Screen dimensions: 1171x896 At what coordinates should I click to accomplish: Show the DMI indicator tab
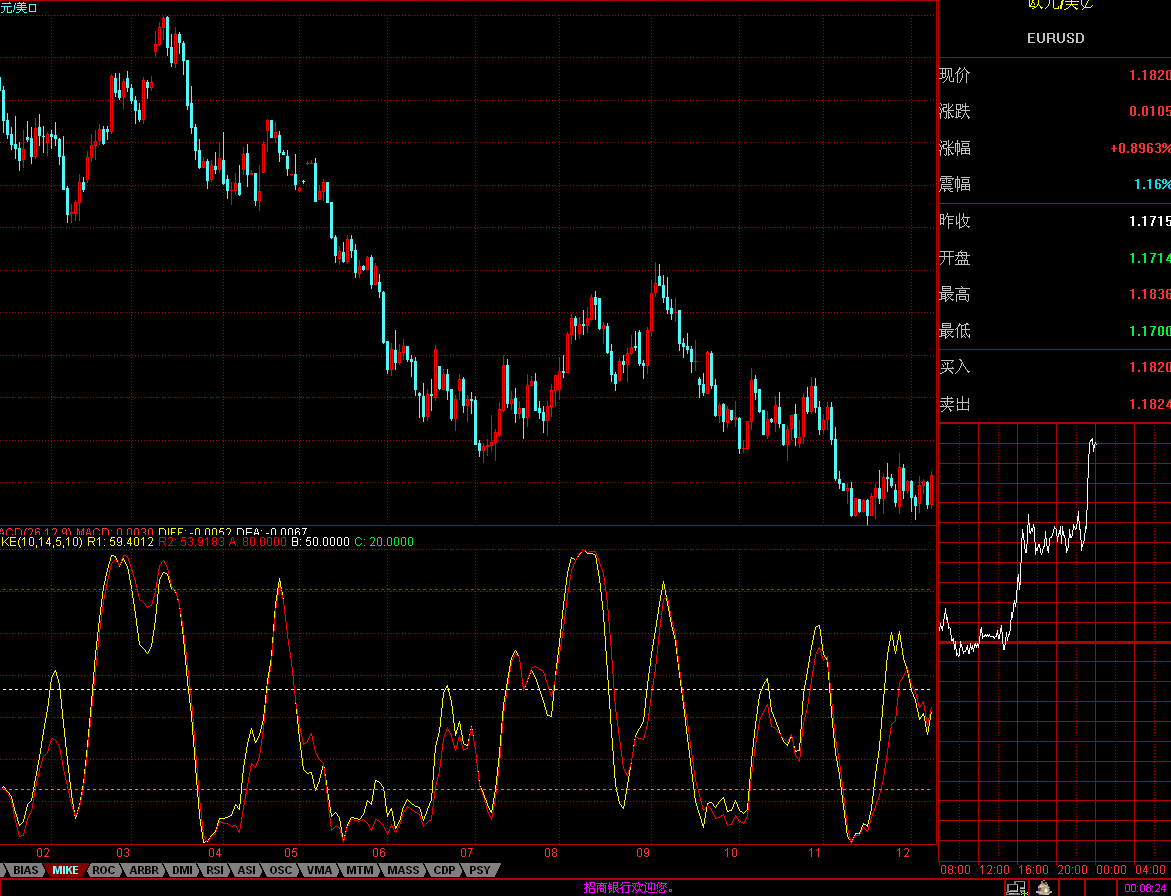[182, 870]
